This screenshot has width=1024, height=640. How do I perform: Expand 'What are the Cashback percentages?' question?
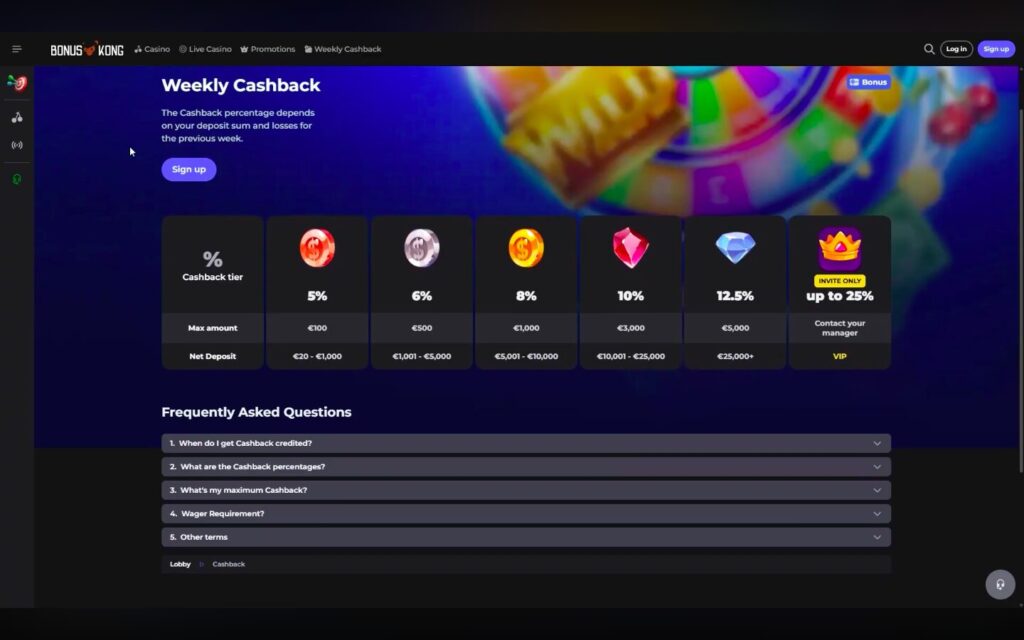pyautogui.click(x=525, y=467)
